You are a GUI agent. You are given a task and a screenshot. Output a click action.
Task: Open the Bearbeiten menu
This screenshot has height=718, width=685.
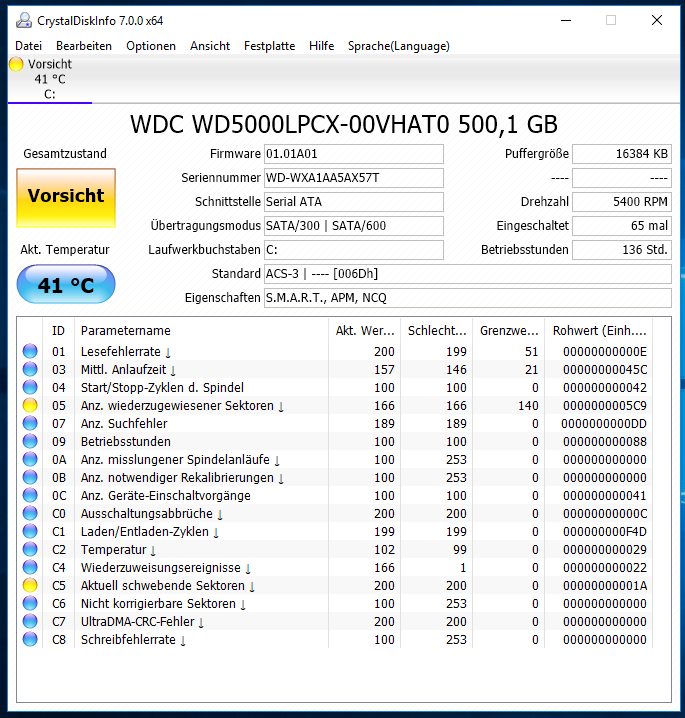point(84,46)
